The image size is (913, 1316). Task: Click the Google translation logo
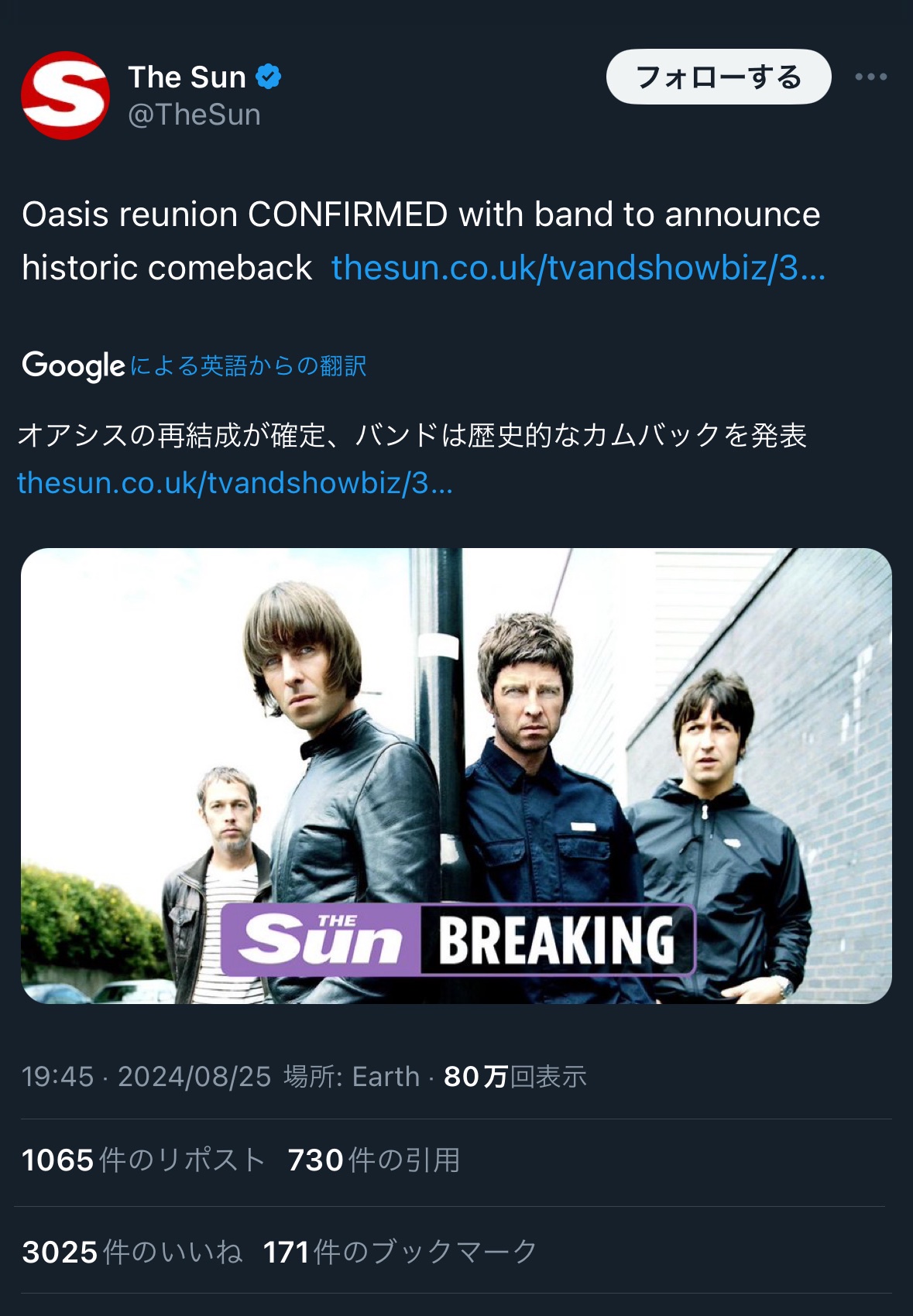tap(73, 365)
